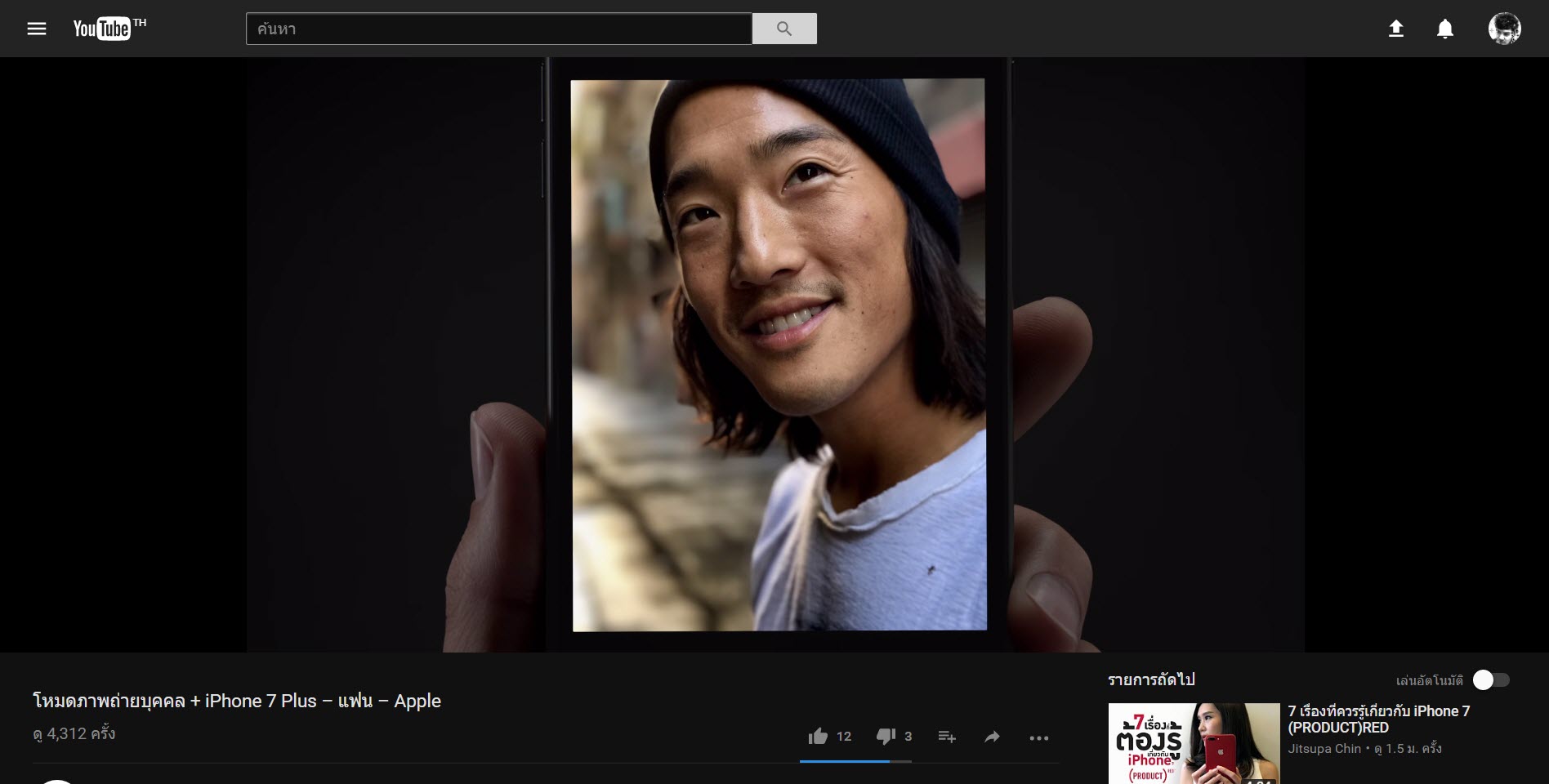1549x784 pixels.
Task: Click the iPhone 7 Plus video title
Action: 237,701
